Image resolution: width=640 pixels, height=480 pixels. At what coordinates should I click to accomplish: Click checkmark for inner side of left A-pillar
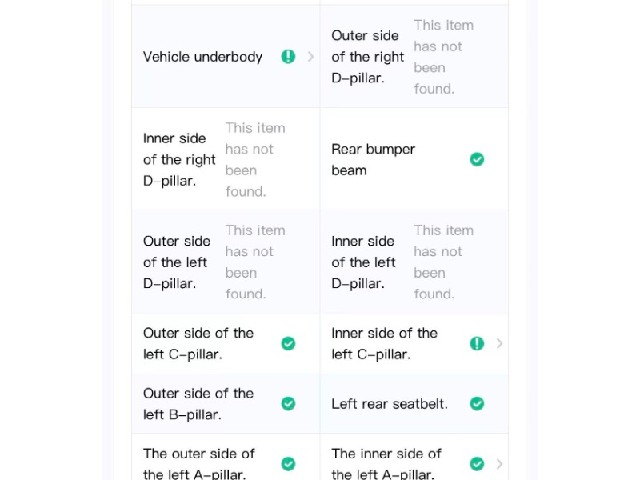coord(477,464)
